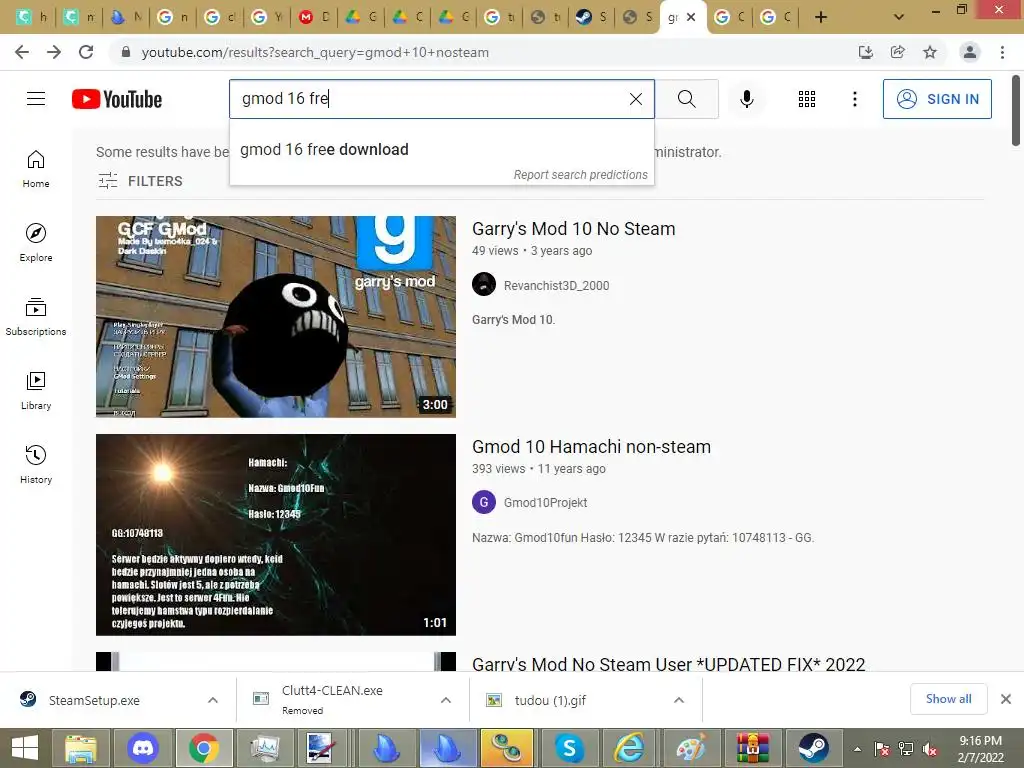Click the Revanchist3D_2000 channel avatar
The height and width of the screenshot is (768, 1024).
[484, 284]
